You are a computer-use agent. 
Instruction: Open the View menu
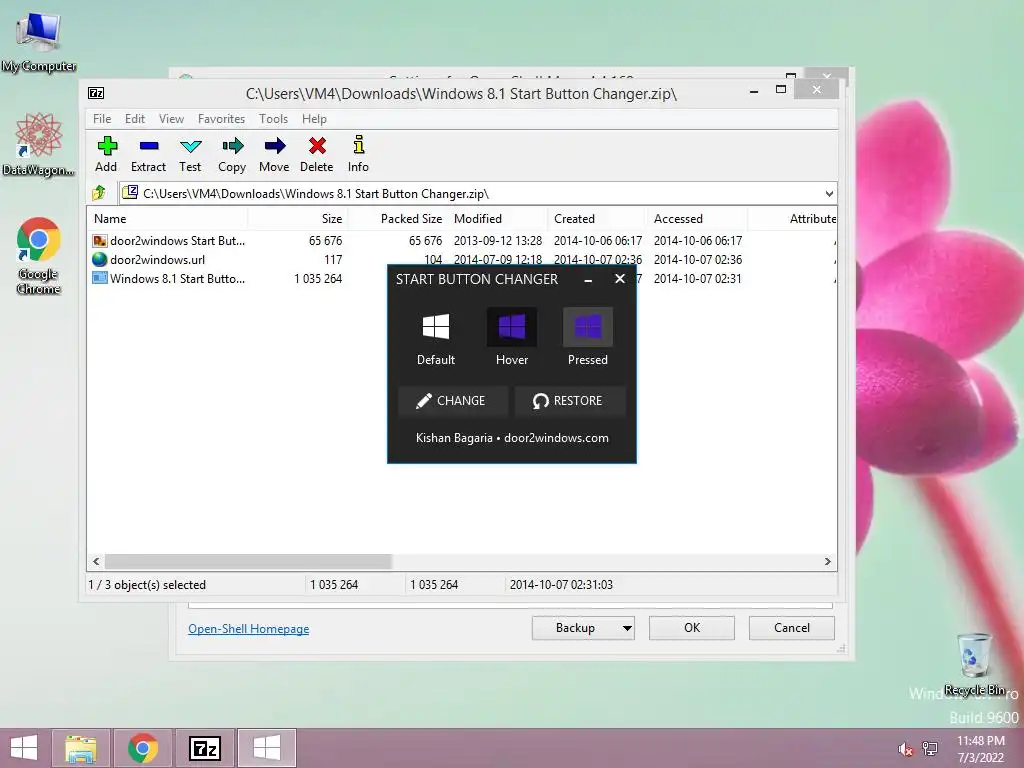(x=171, y=119)
